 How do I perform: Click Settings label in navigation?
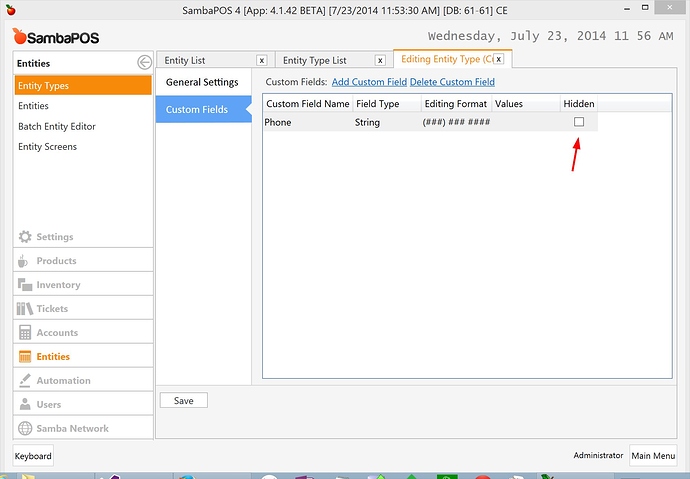coord(55,237)
